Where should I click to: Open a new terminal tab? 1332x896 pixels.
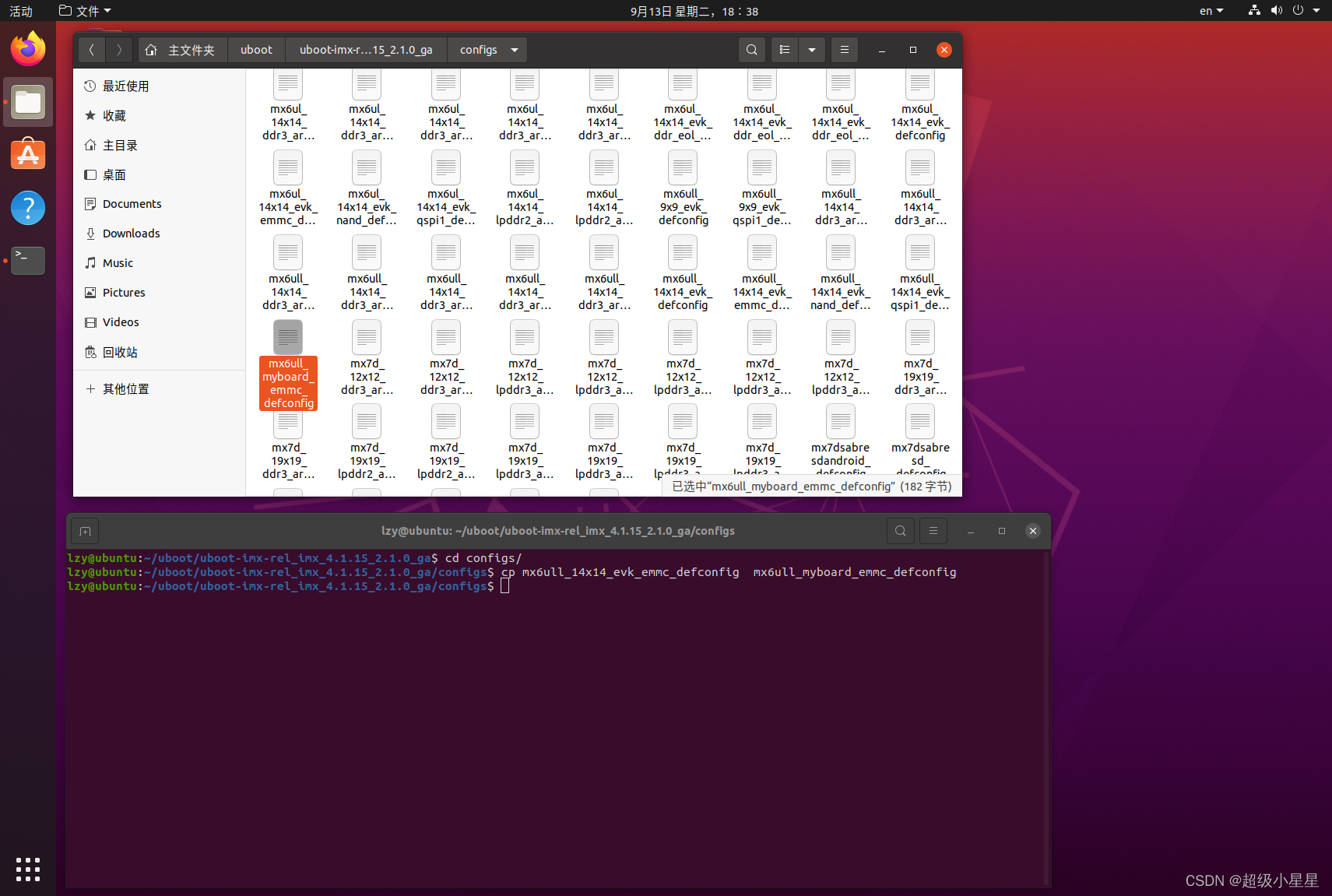click(84, 531)
